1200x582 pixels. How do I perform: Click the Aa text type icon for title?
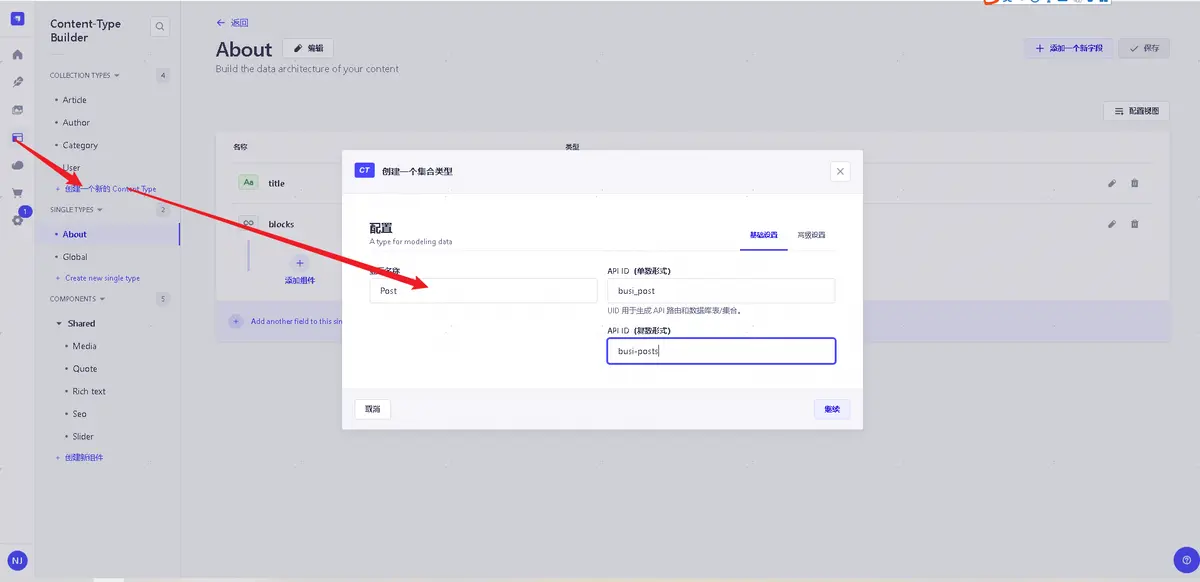[249, 183]
